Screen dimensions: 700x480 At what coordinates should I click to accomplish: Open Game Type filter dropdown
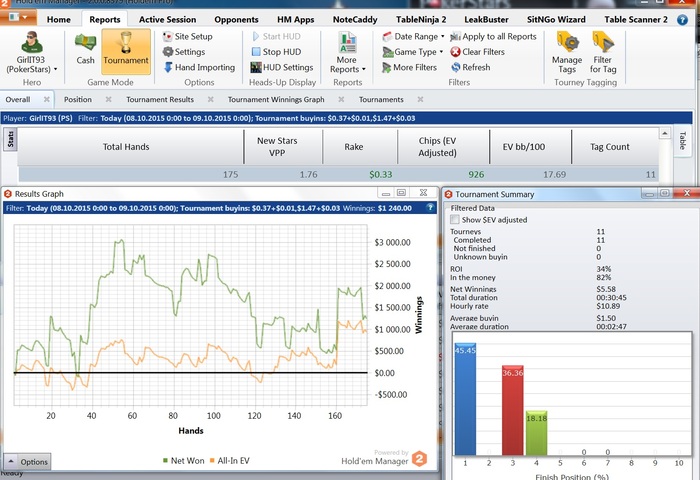point(412,52)
